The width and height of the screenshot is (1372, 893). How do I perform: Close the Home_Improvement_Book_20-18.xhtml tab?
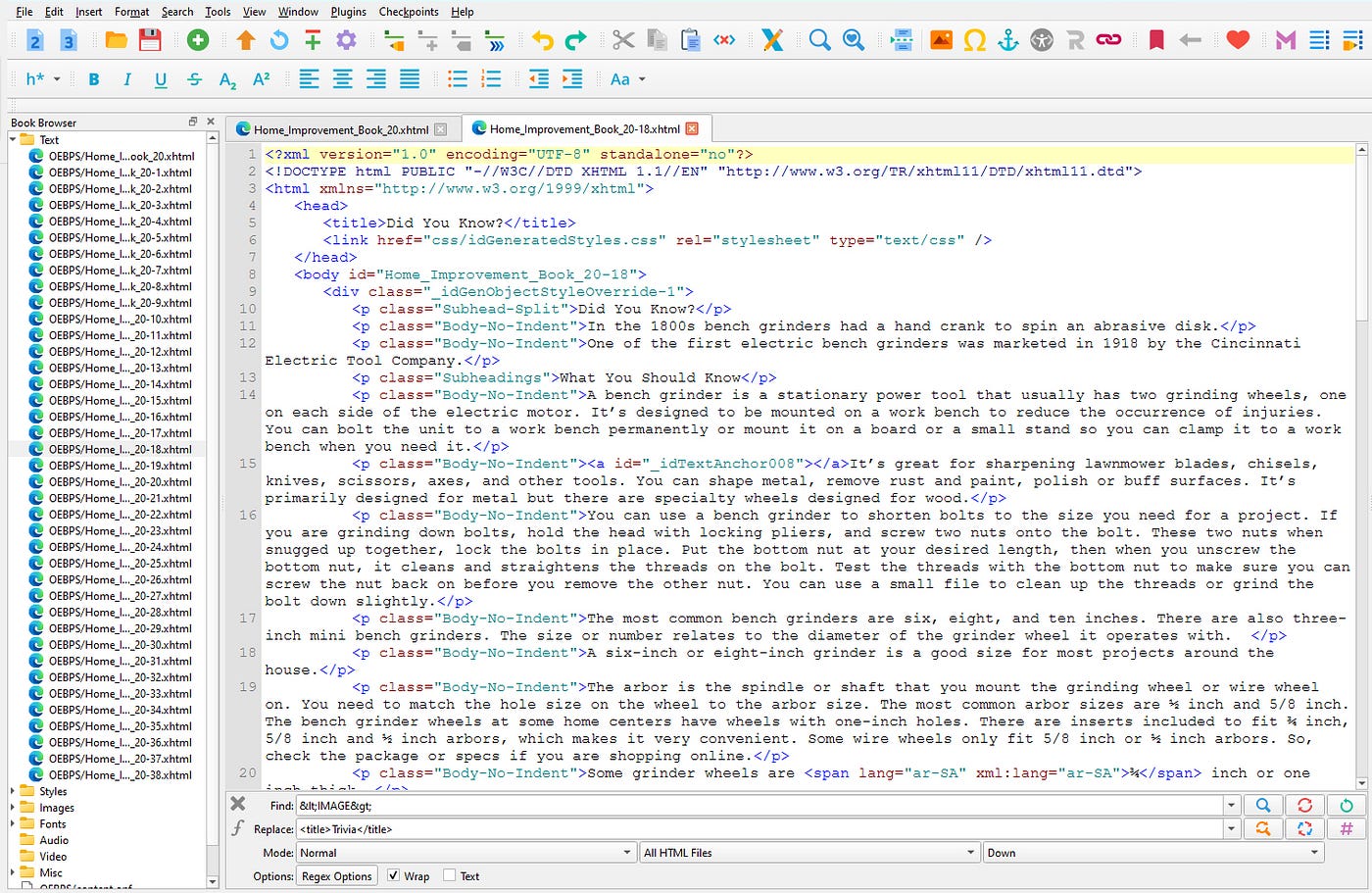[x=692, y=128]
